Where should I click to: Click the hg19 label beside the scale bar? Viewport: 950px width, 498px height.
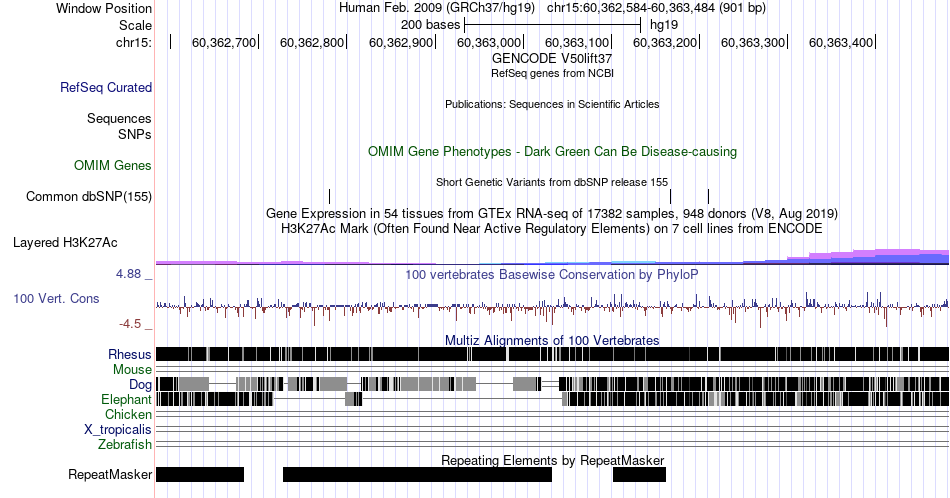coord(663,25)
